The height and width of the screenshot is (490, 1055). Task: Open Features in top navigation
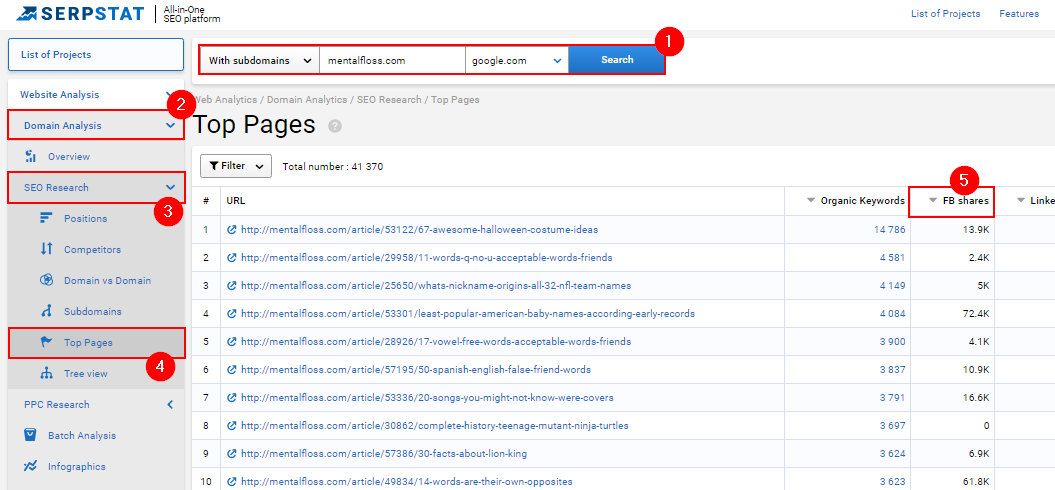1019,13
